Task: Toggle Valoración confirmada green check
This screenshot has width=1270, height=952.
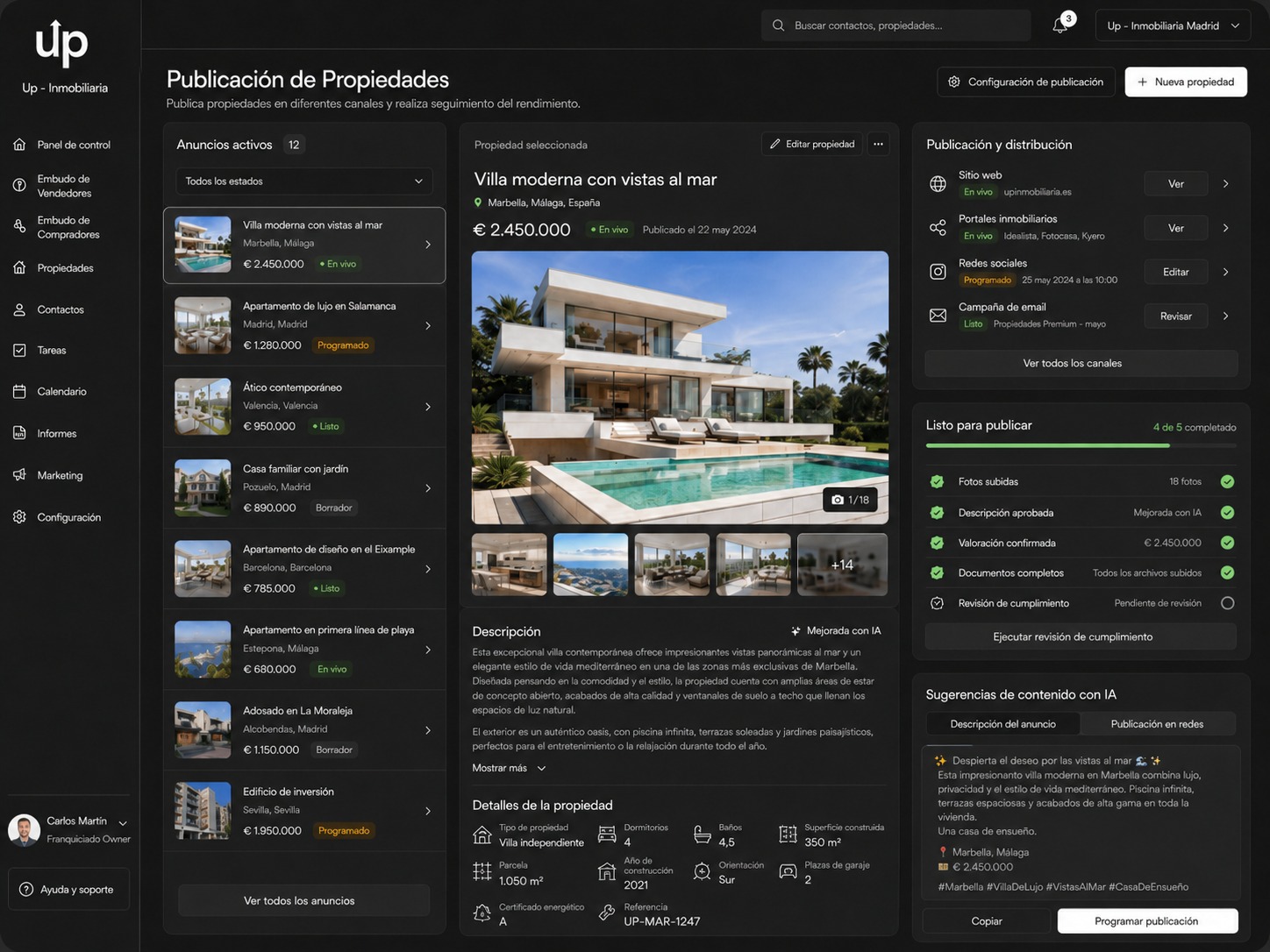Action: click(1227, 543)
